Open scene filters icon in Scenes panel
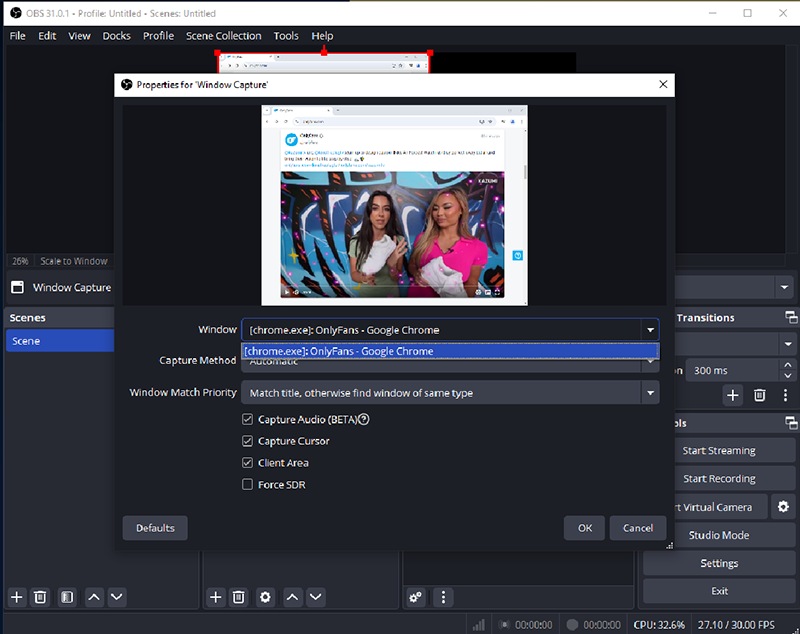Viewport: 800px width, 634px height. [66, 597]
